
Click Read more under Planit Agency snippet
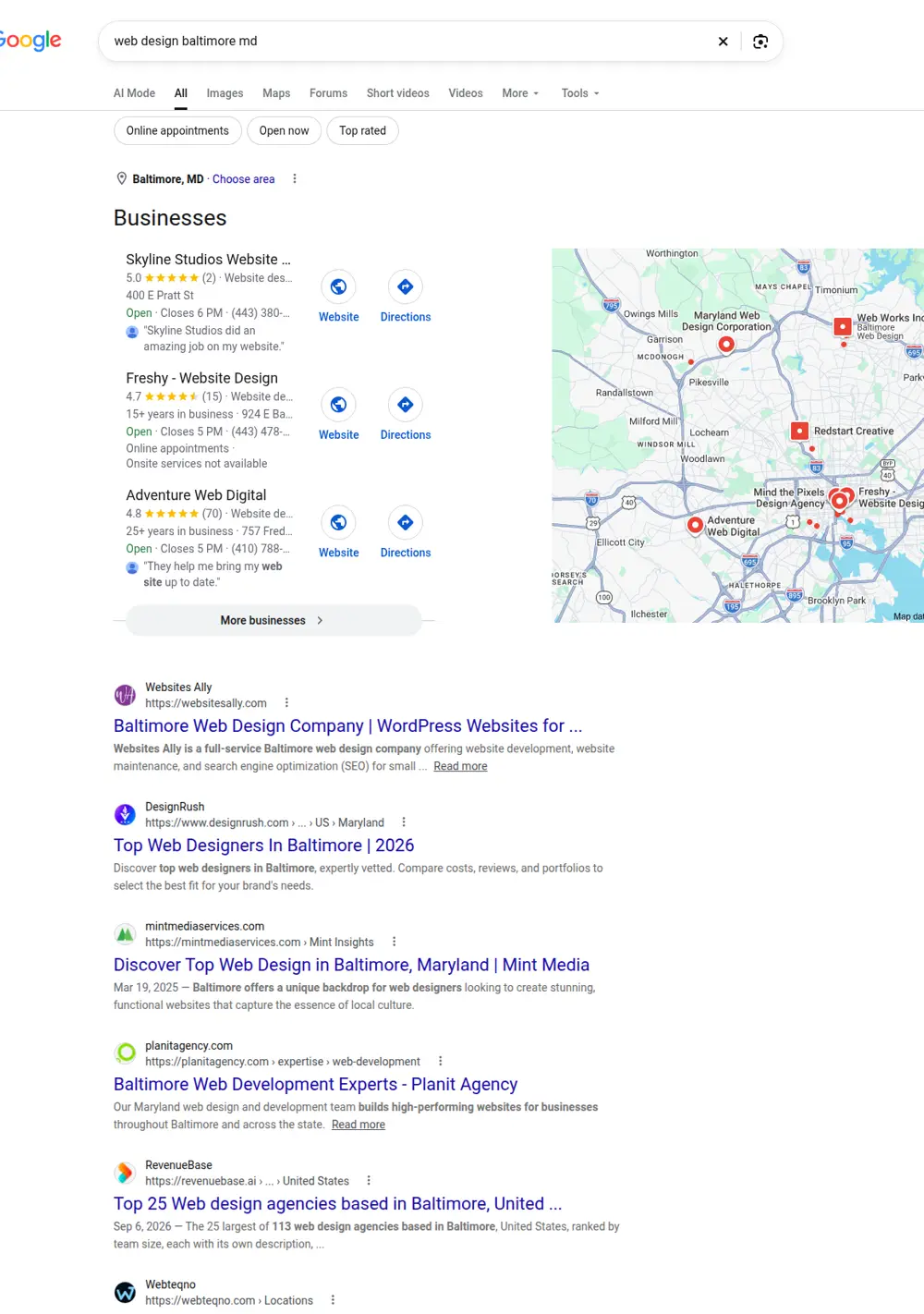(x=359, y=1125)
